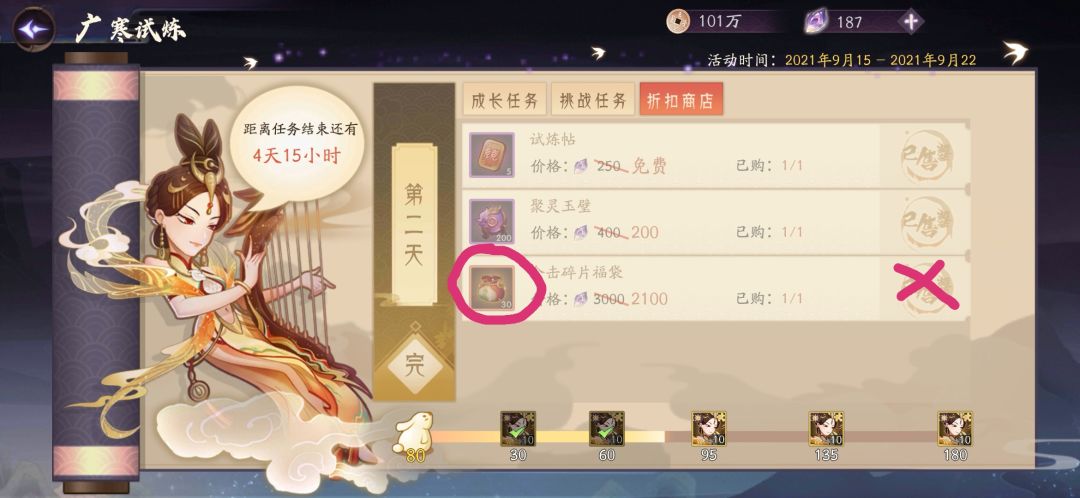Tap the claimed reward at 60 points

[x=607, y=429]
